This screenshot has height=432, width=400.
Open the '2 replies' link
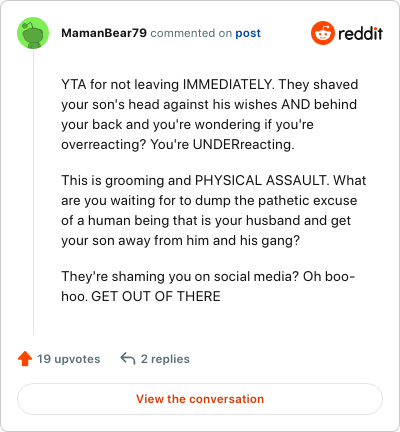pyautogui.click(x=165, y=359)
